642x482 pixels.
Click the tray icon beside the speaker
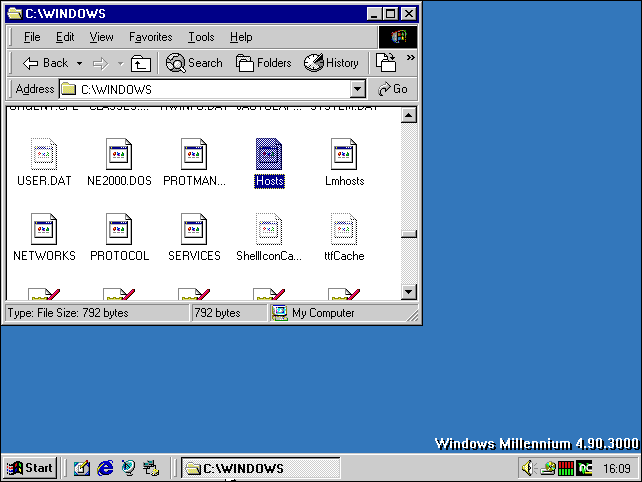point(548,468)
